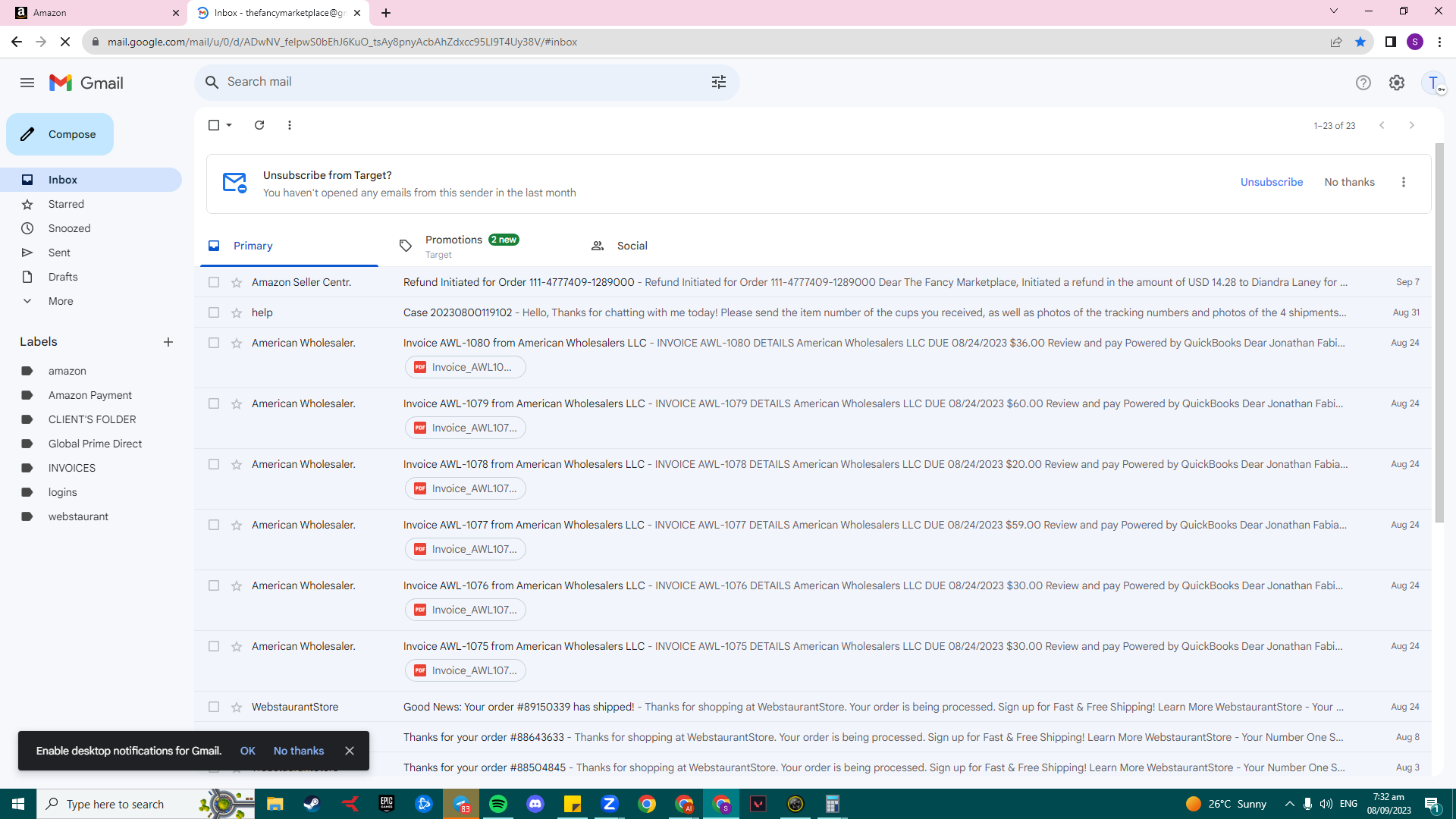1456x819 pixels.
Task: Go back in browser history
Action: pyautogui.click(x=17, y=42)
